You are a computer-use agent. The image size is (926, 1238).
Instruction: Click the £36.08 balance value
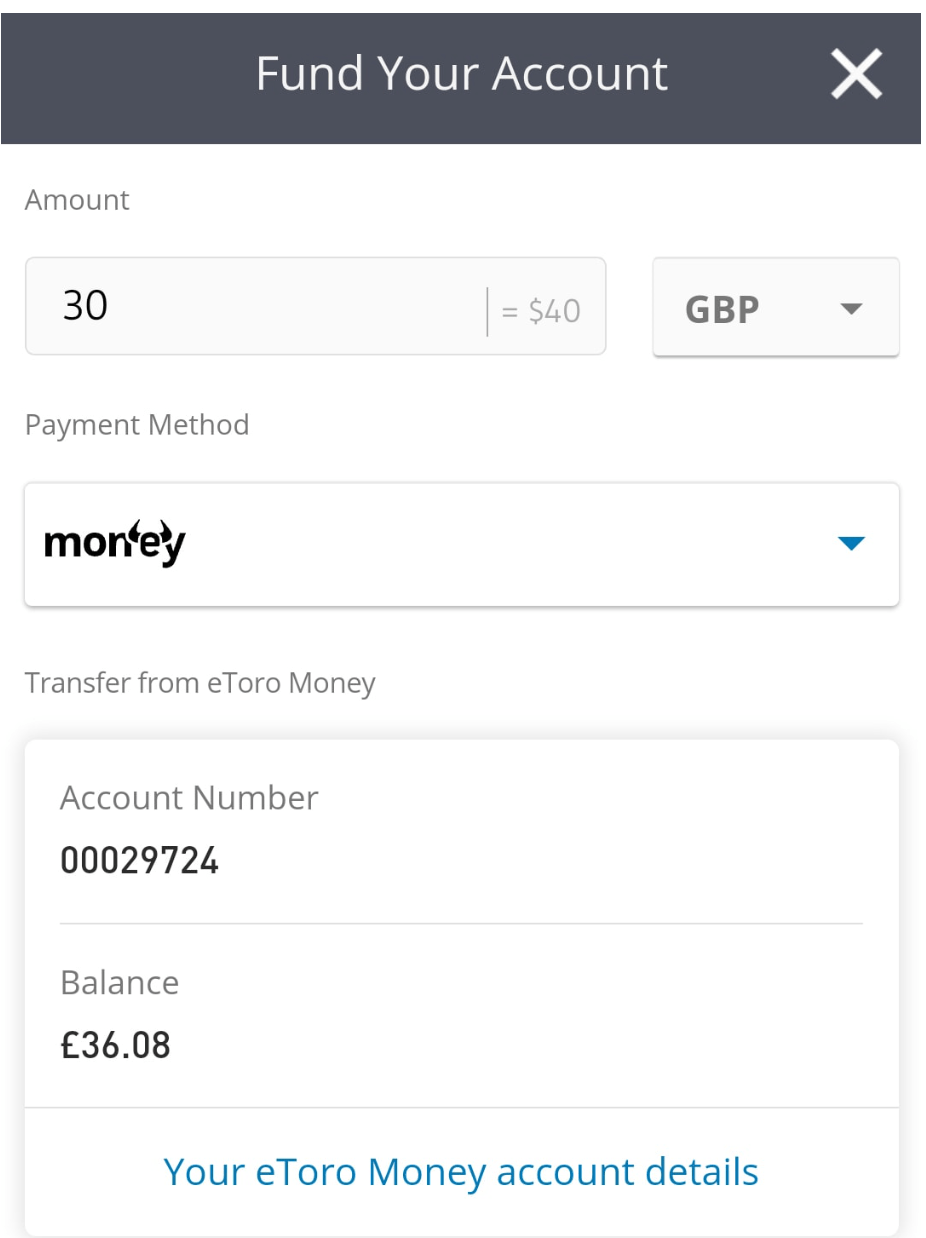tap(115, 1045)
